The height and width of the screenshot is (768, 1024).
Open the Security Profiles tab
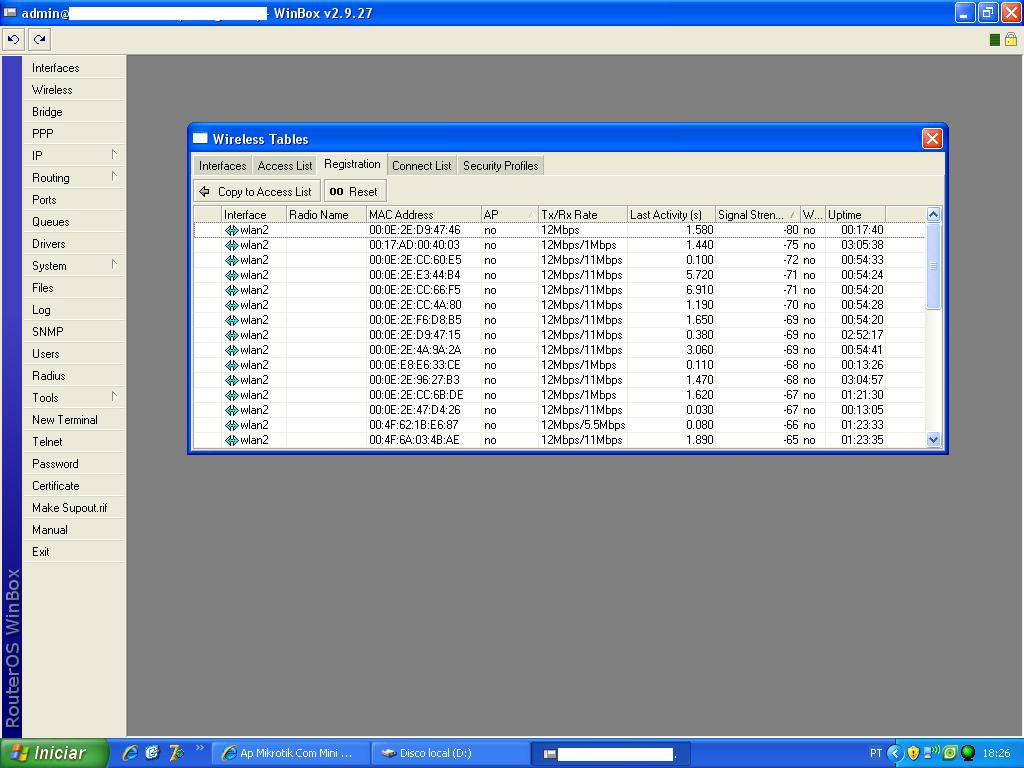(501, 166)
